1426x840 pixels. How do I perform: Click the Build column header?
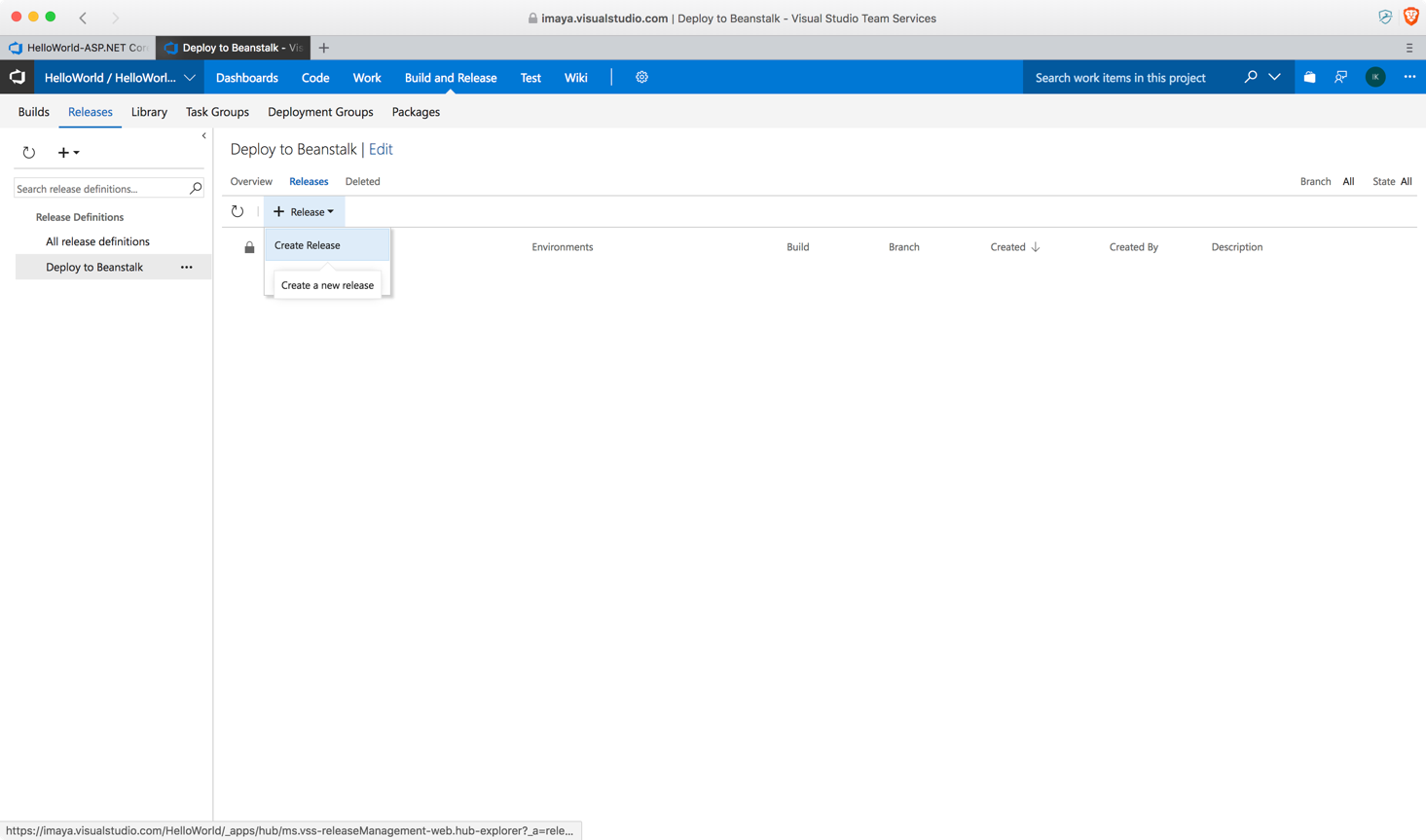pos(798,247)
